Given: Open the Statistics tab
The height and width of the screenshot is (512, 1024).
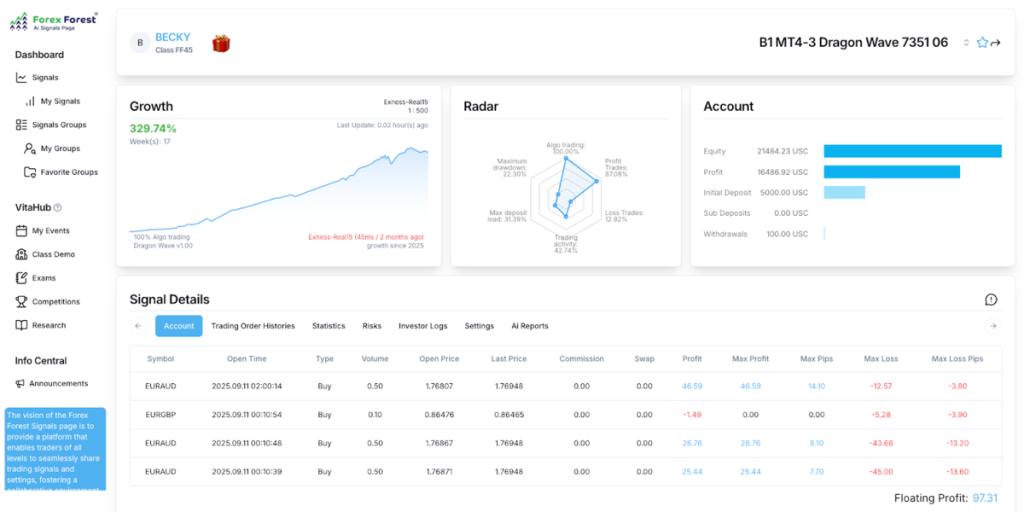Looking at the screenshot, I should coord(328,326).
